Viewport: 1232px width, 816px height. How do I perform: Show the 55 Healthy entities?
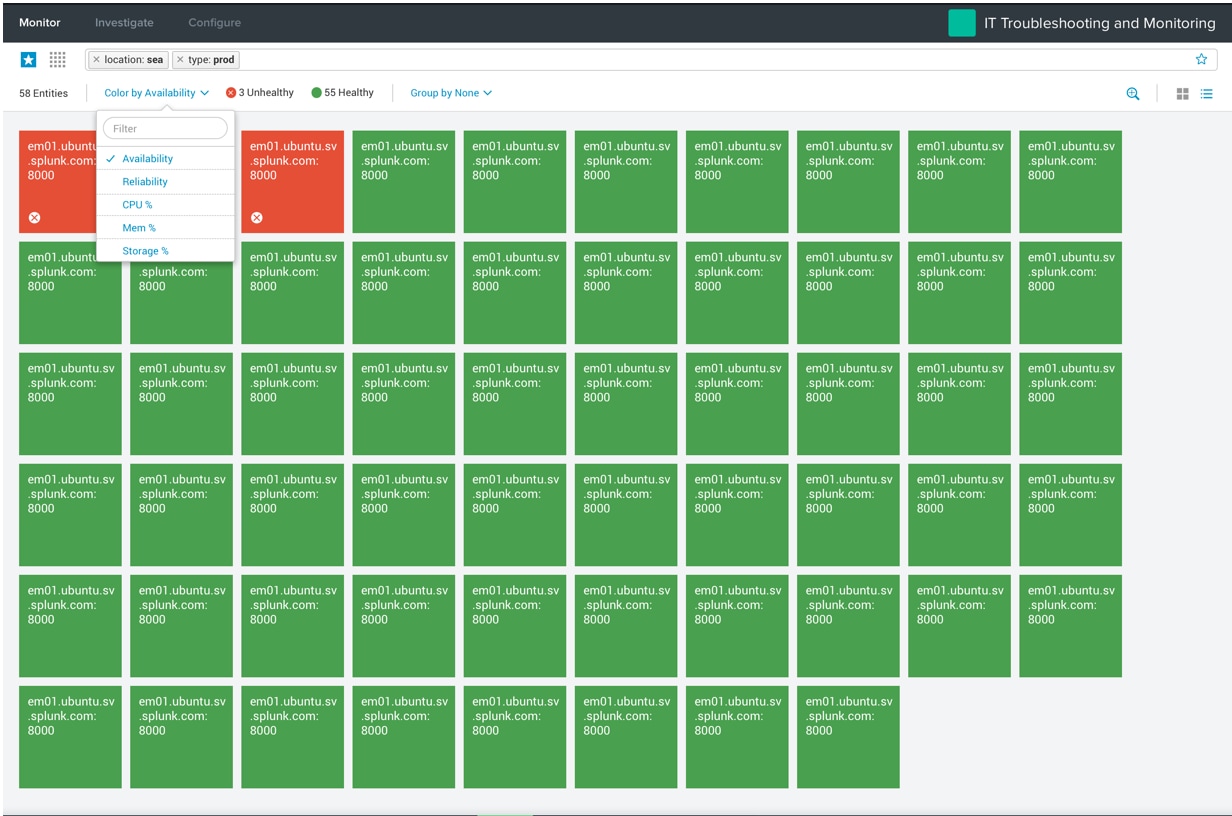342,93
